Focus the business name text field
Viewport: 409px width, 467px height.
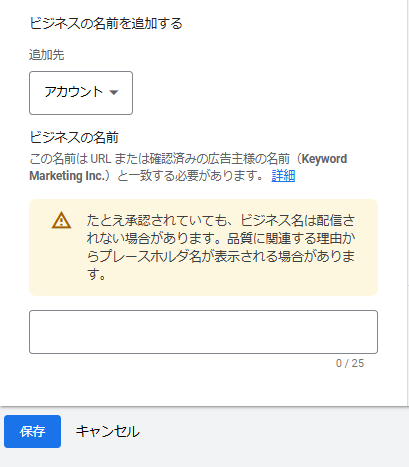click(203, 332)
